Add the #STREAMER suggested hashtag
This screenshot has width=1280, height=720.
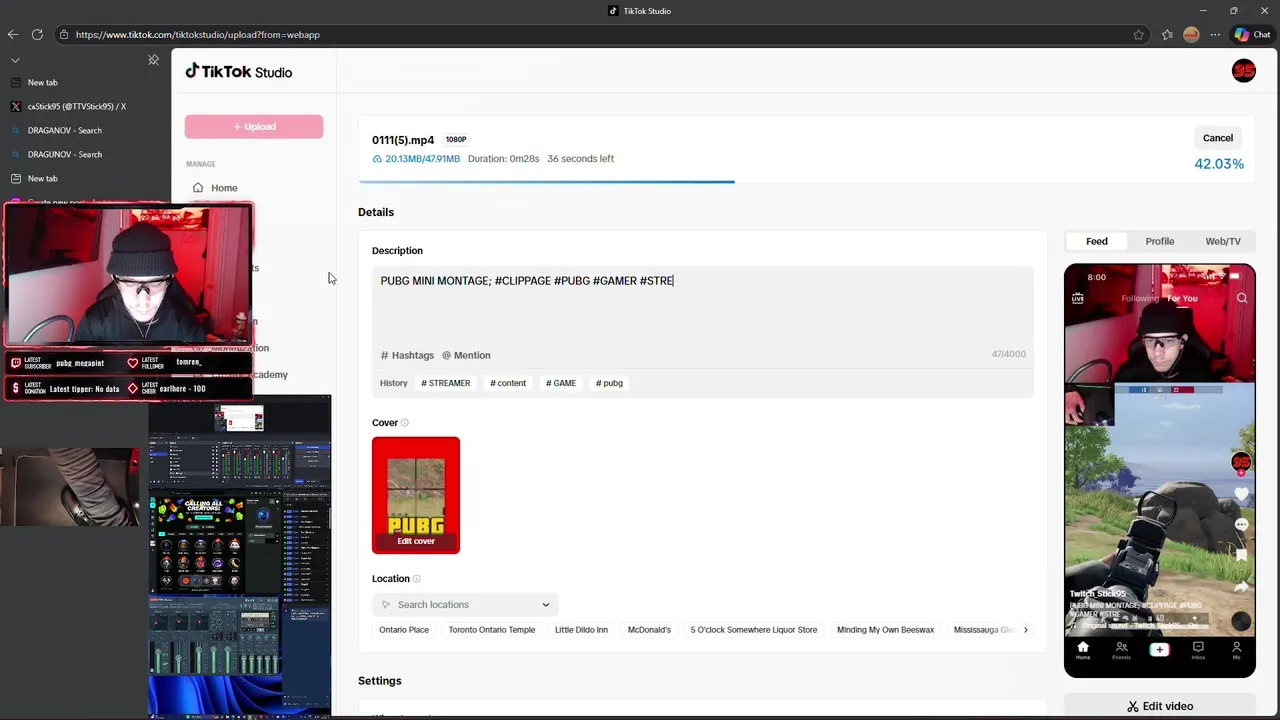coord(446,383)
